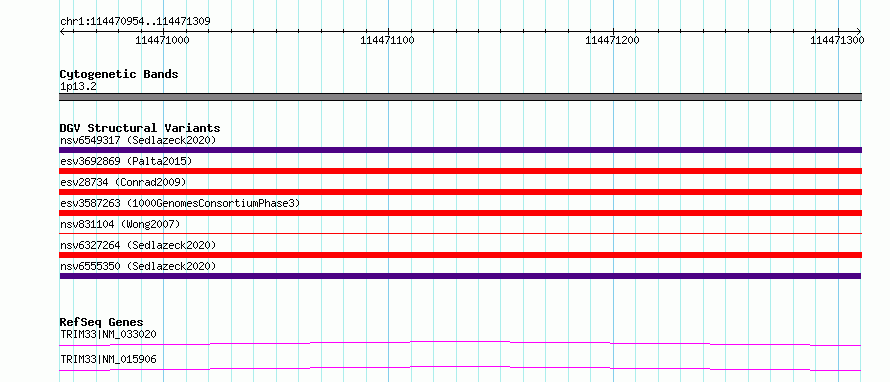Click the purple bar for nsv6549317
The height and width of the screenshot is (382, 890).
460,150
